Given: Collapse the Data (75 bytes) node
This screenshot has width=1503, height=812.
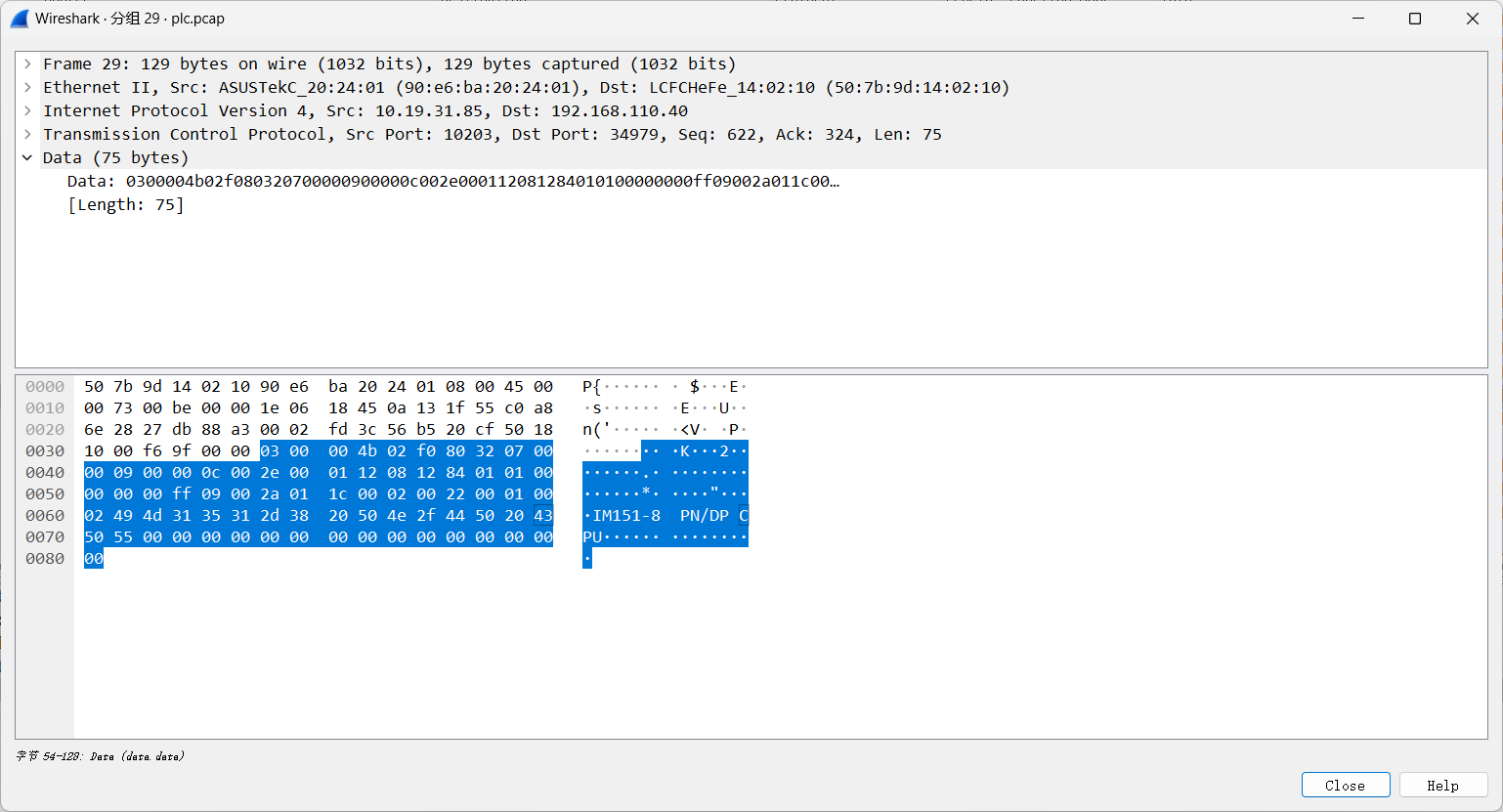Looking at the screenshot, I should [x=28, y=157].
